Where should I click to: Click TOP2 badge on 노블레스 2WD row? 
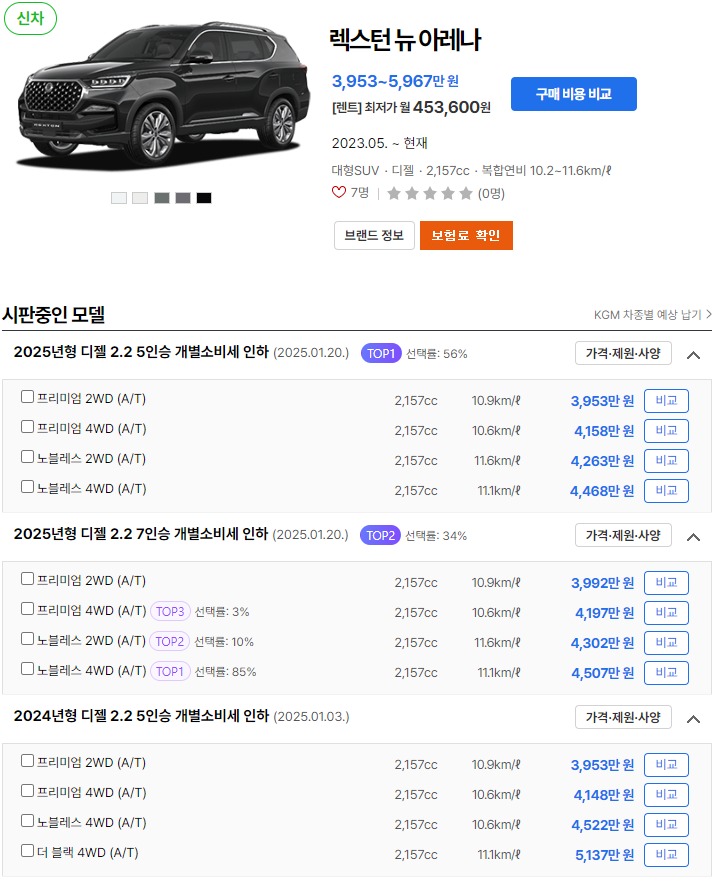point(169,641)
